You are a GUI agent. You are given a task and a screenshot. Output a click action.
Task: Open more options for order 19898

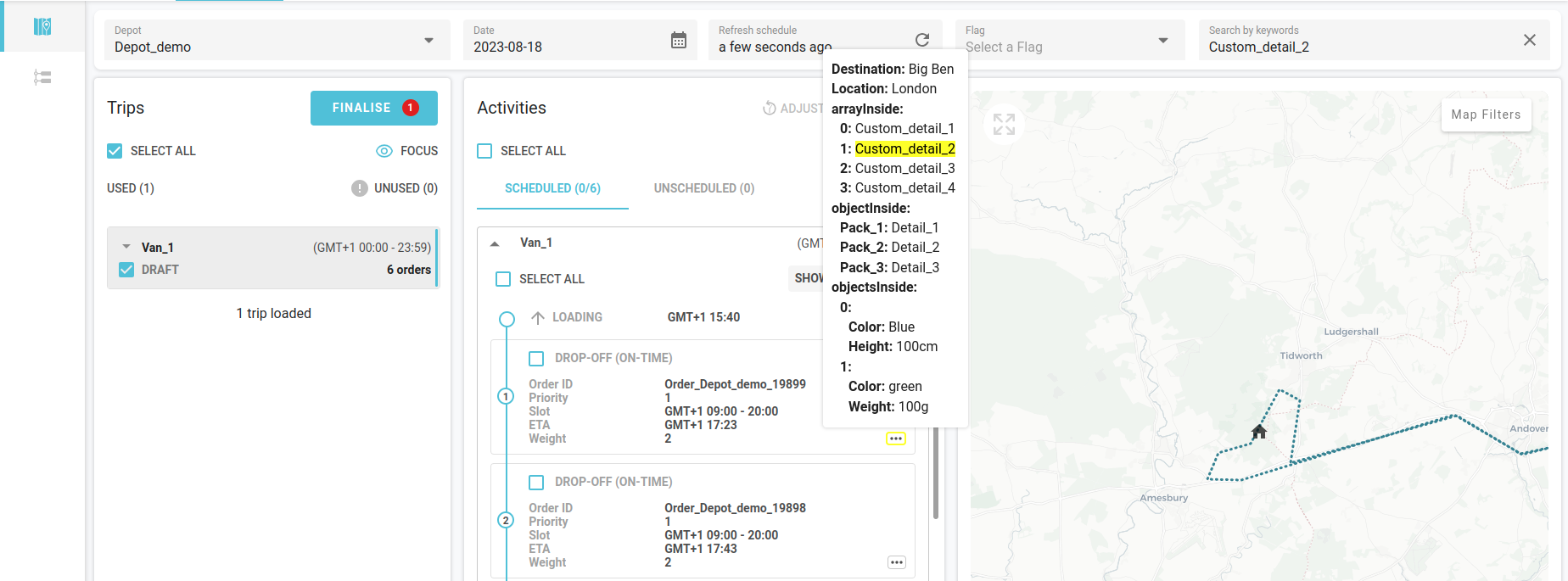point(896,562)
